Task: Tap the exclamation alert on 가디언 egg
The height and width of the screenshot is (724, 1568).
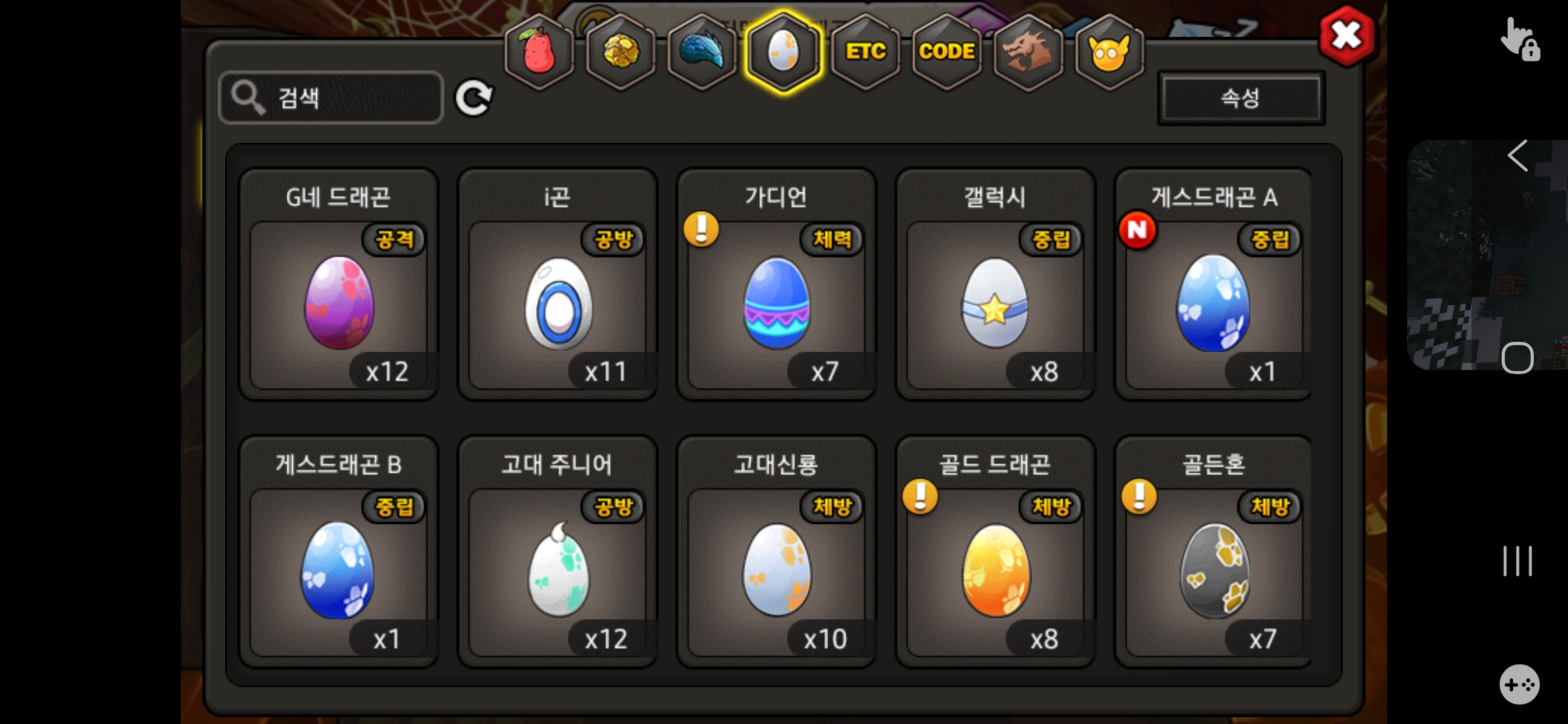Action: point(701,230)
